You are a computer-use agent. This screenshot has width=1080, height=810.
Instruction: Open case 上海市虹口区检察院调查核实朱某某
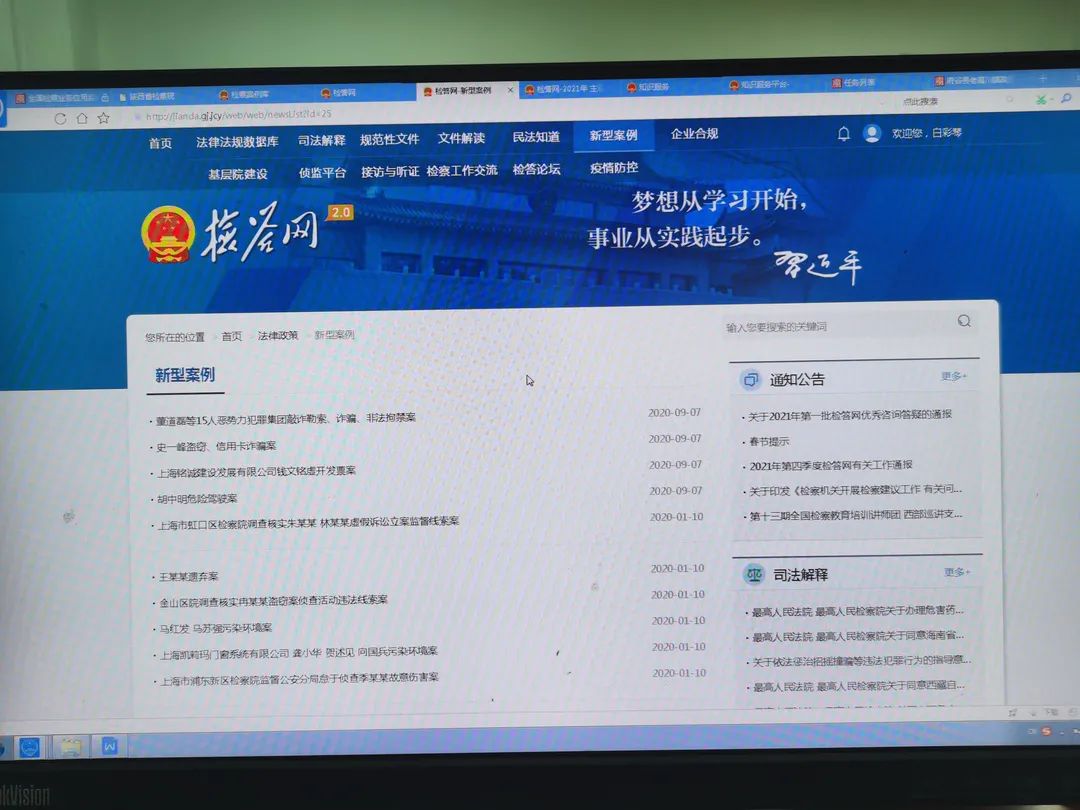[309, 523]
